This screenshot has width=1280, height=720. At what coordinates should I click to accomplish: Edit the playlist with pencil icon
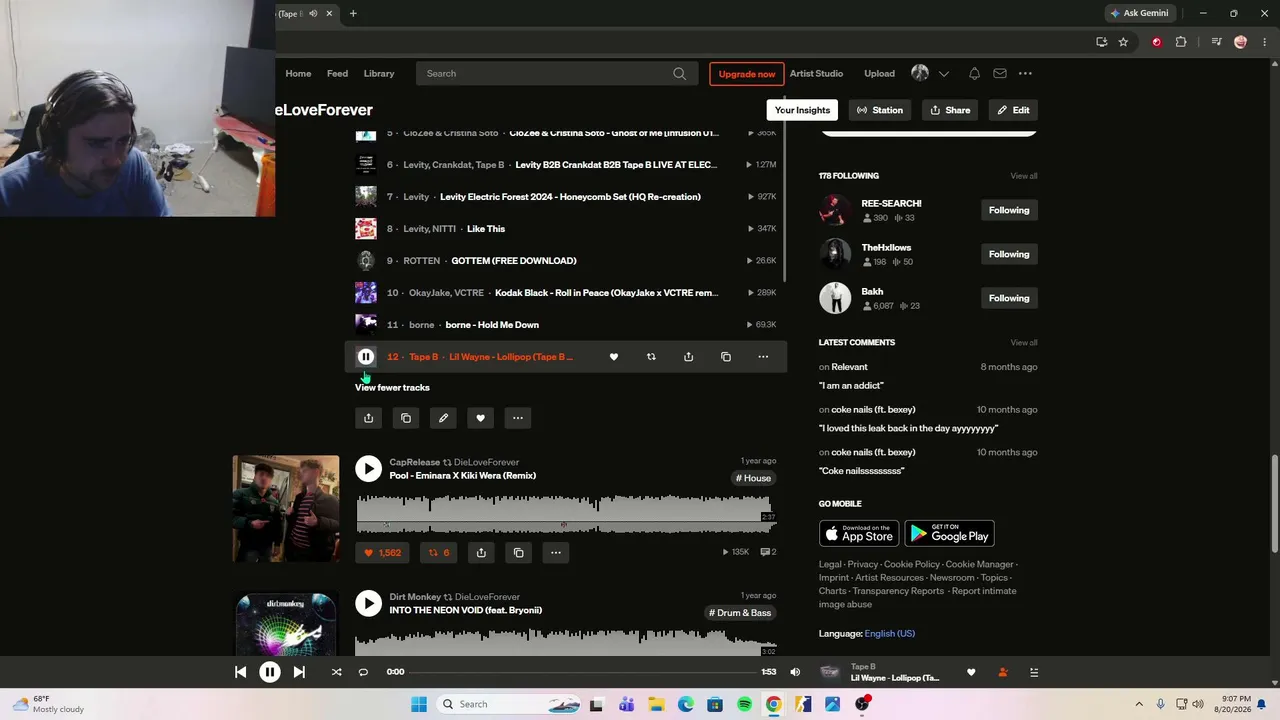coord(443,418)
